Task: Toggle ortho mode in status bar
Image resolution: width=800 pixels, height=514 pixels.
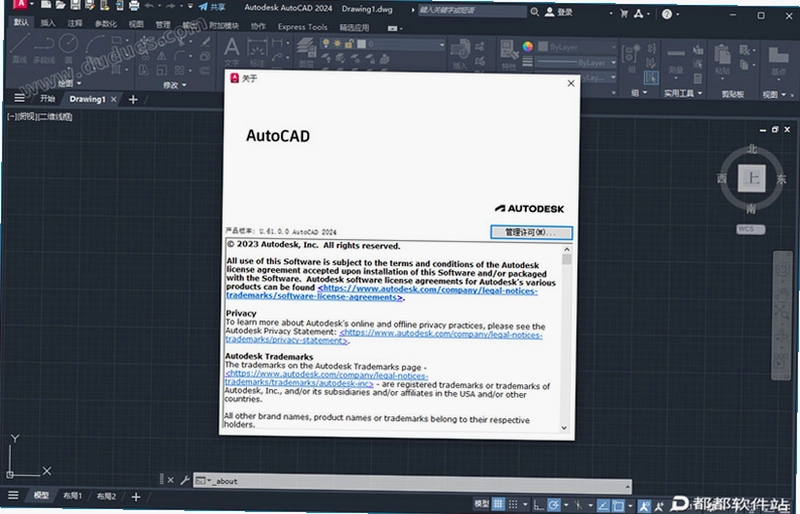Action: (539, 504)
